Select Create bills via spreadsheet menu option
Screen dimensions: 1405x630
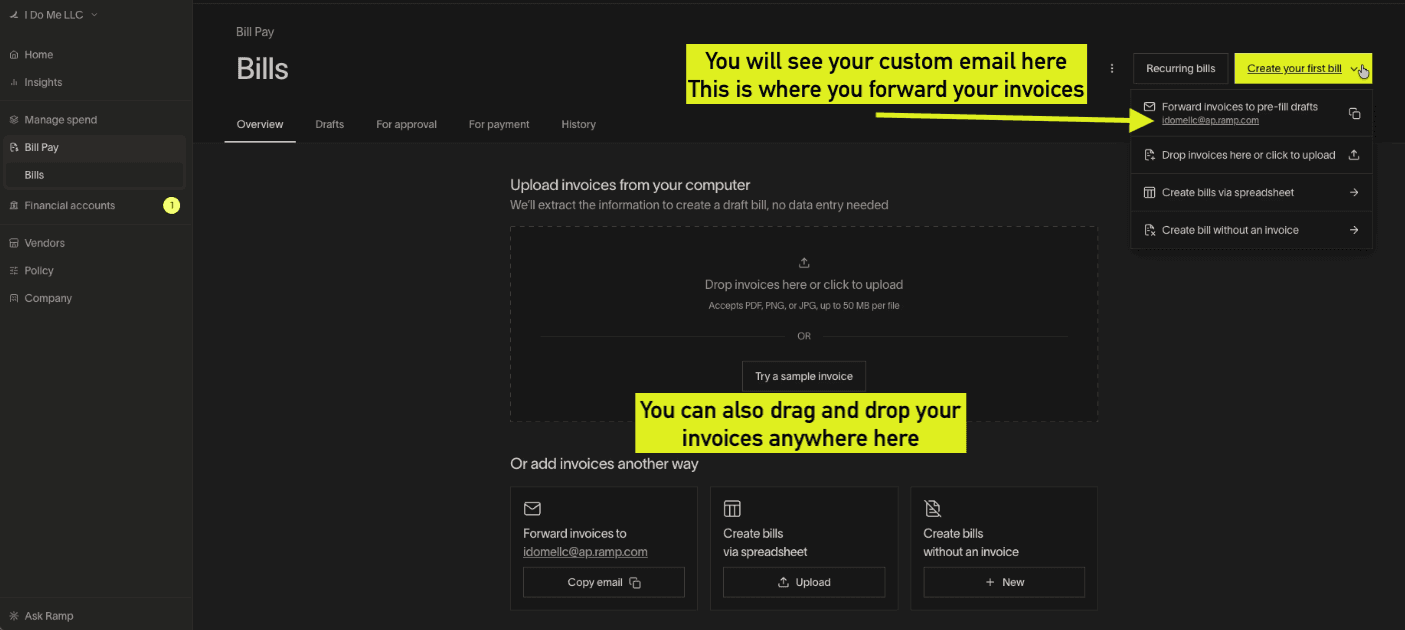click(x=1251, y=192)
